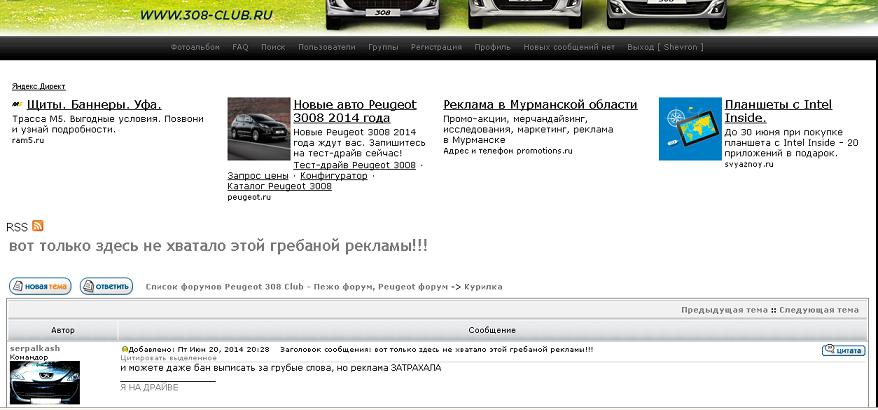878x410 pixels.
Task: Click 'Выход [ Shevron ]' logout link
Action: coord(665,47)
